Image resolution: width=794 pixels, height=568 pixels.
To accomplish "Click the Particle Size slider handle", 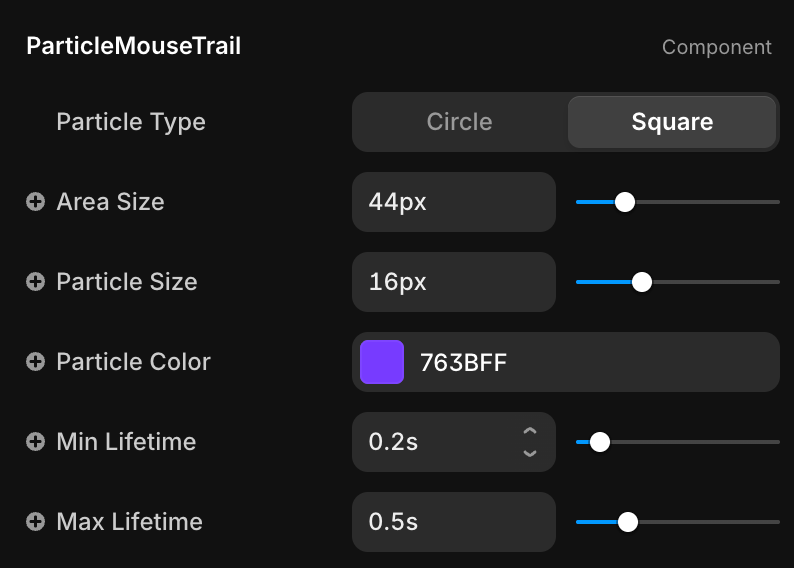I will (642, 282).
